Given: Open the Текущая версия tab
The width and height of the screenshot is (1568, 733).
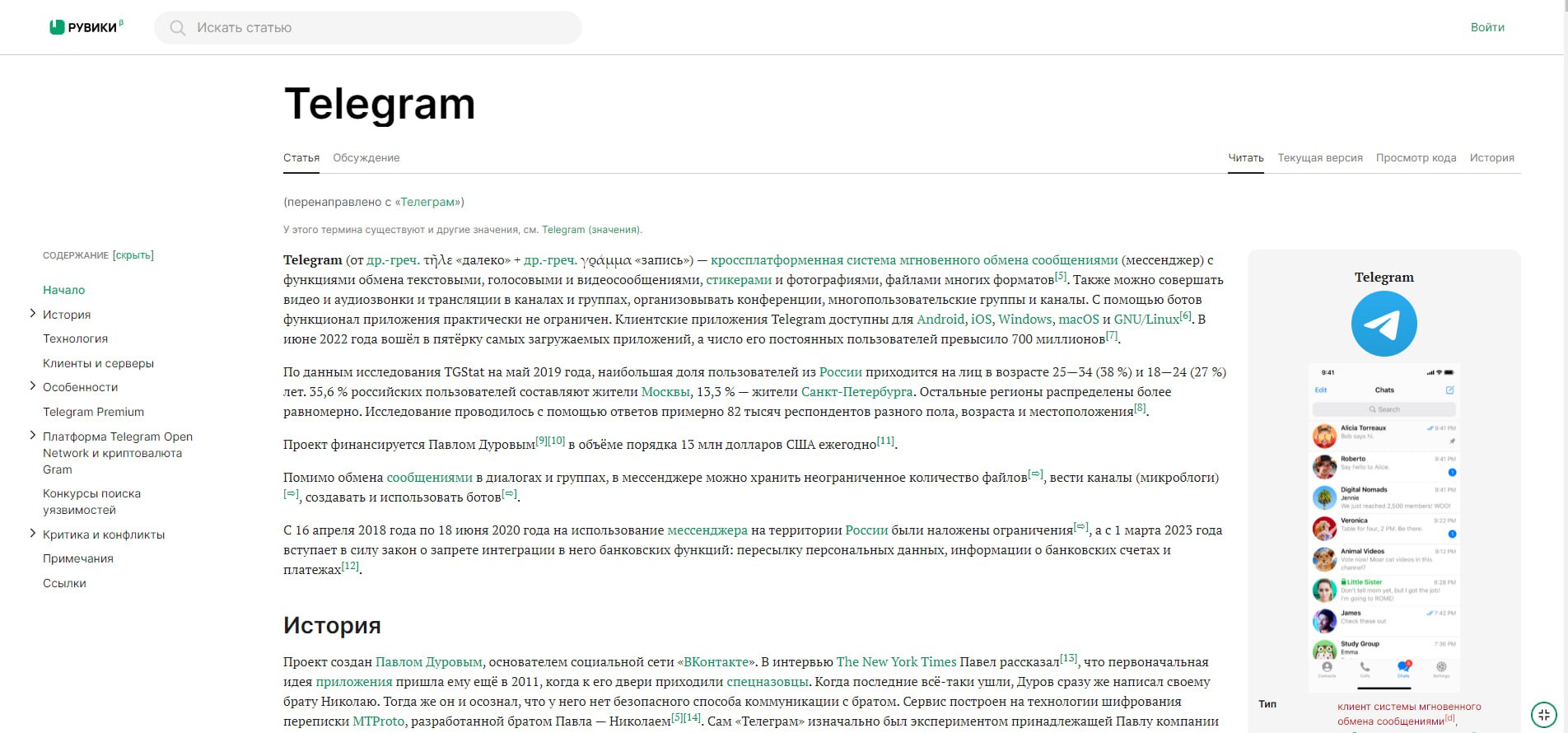Looking at the screenshot, I should (x=1320, y=157).
